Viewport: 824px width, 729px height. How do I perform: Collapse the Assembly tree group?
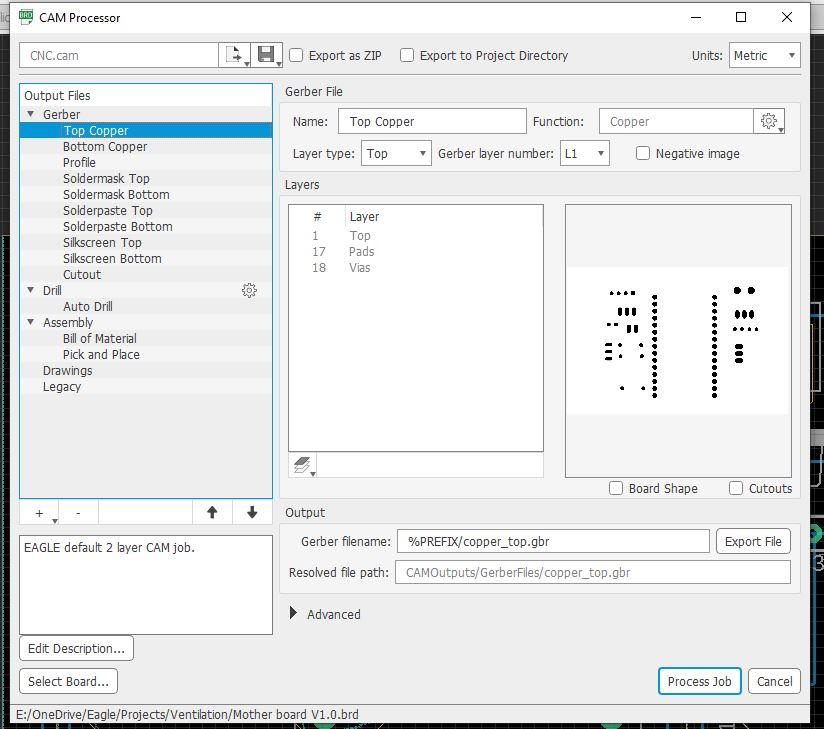click(x=30, y=322)
